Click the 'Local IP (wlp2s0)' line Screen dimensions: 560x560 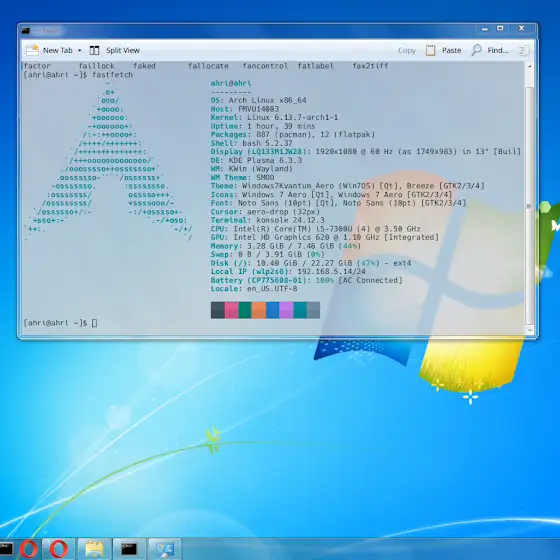pos(288,272)
